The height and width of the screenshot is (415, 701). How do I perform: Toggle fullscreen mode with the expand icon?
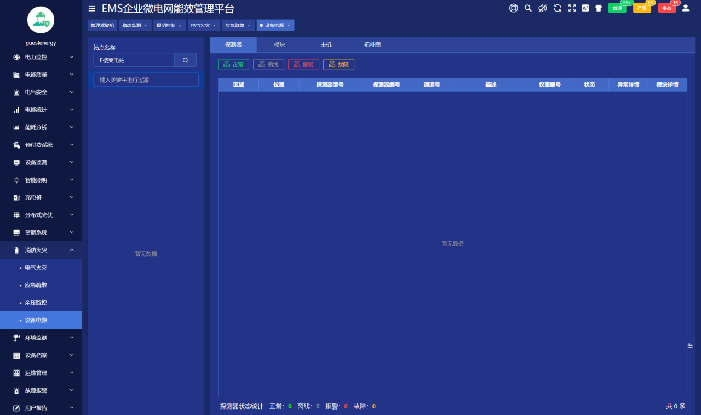(570, 8)
